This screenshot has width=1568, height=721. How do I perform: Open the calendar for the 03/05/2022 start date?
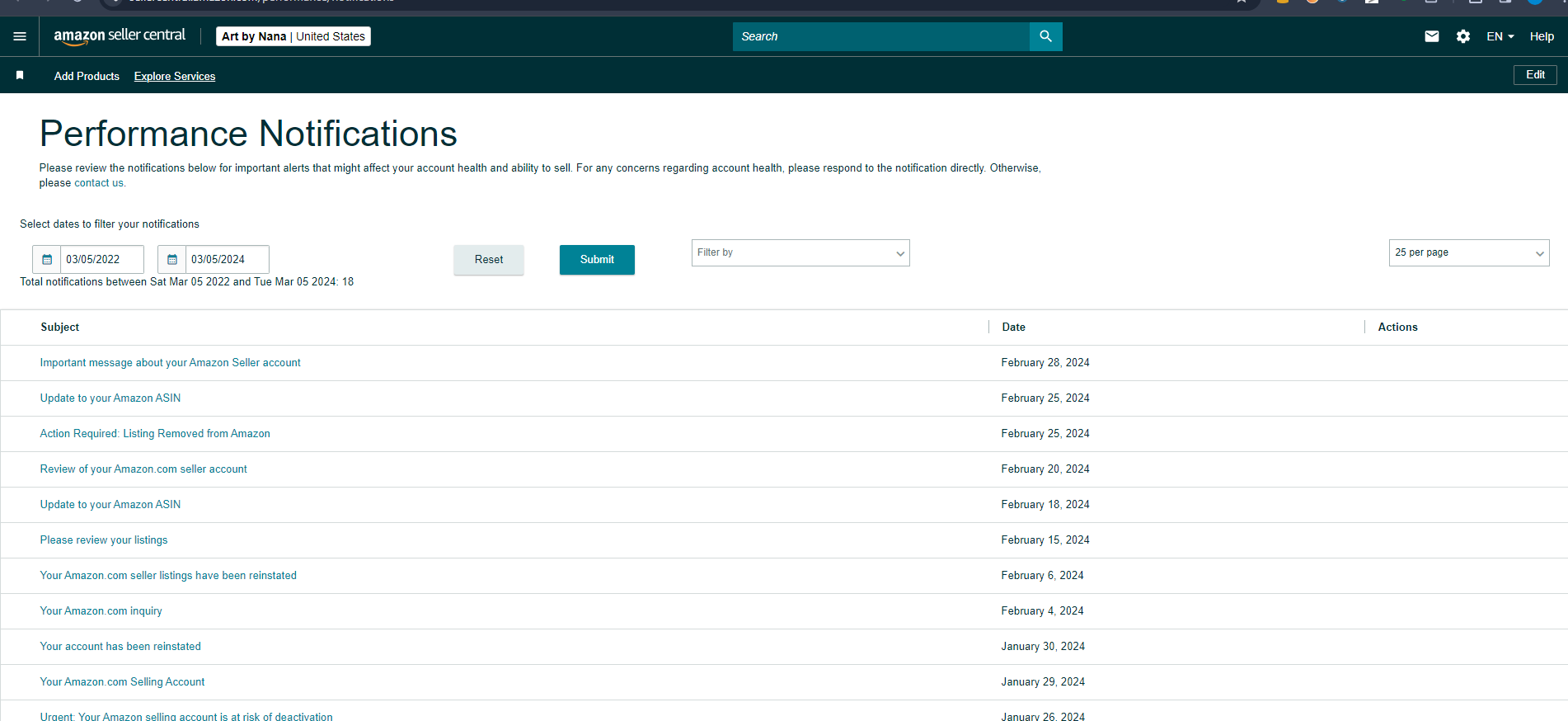[x=47, y=259]
